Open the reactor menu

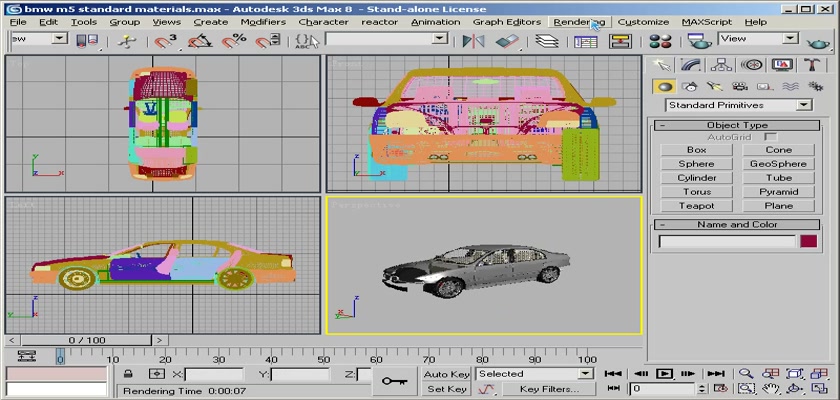(x=379, y=22)
